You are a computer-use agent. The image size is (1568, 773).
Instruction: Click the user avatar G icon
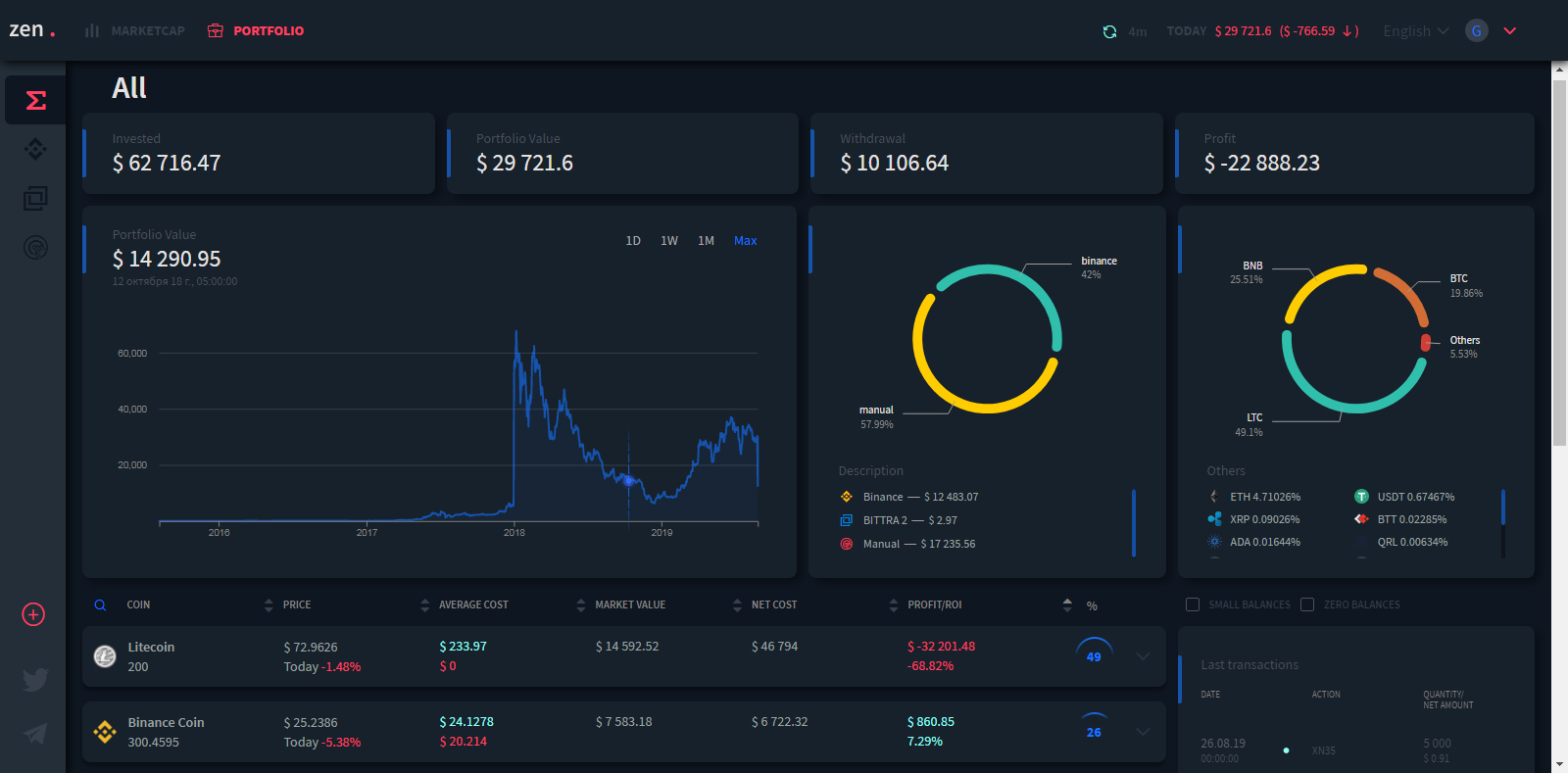[1477, 30]
